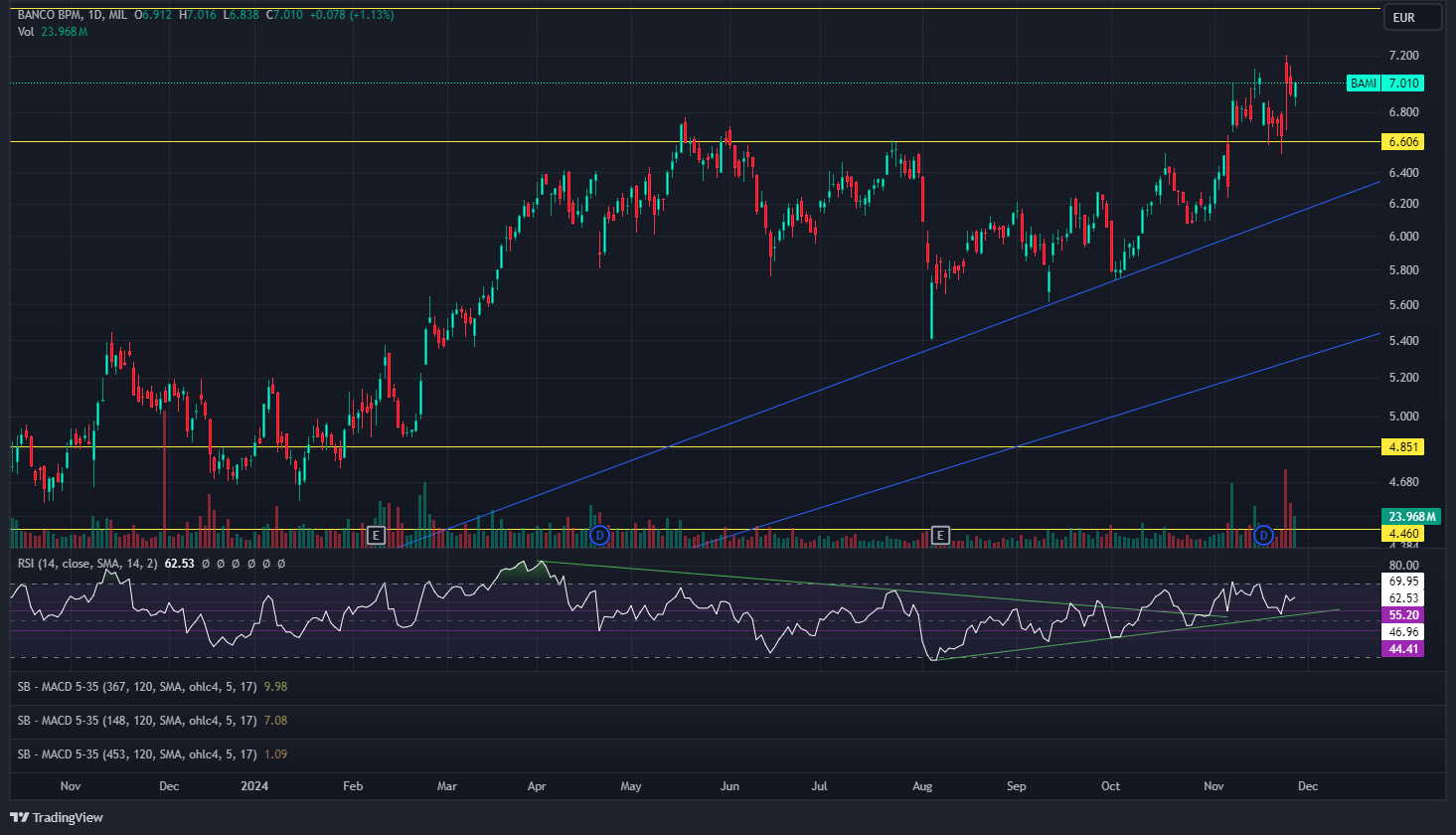Image resolution: width=1456 pixels, height=835 pixels.
Task: Click the 1.09 MACD value
Action: point(275,754)
